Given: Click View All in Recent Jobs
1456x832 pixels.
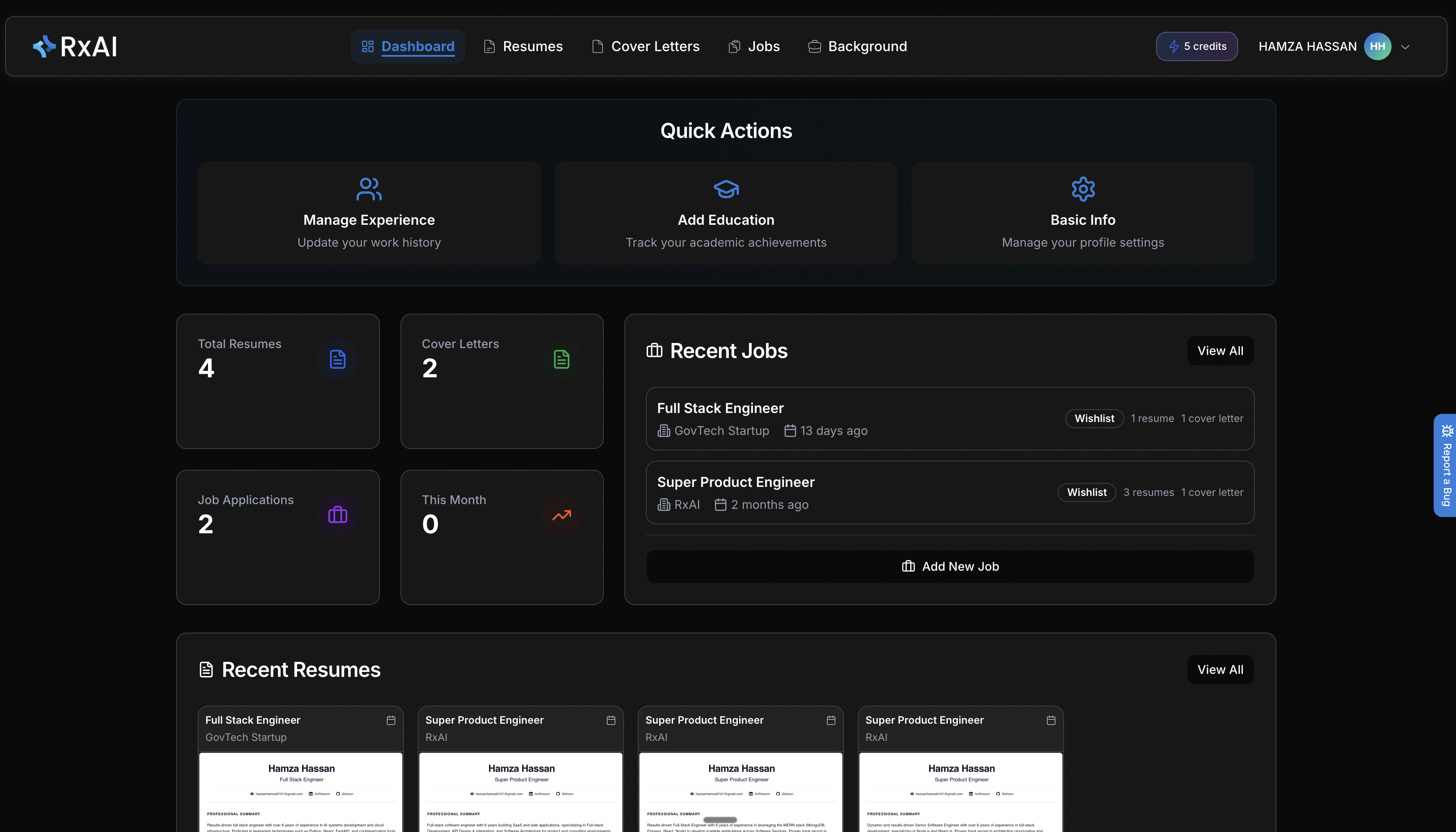Looking at the screenshot, I should [1220, 350].
